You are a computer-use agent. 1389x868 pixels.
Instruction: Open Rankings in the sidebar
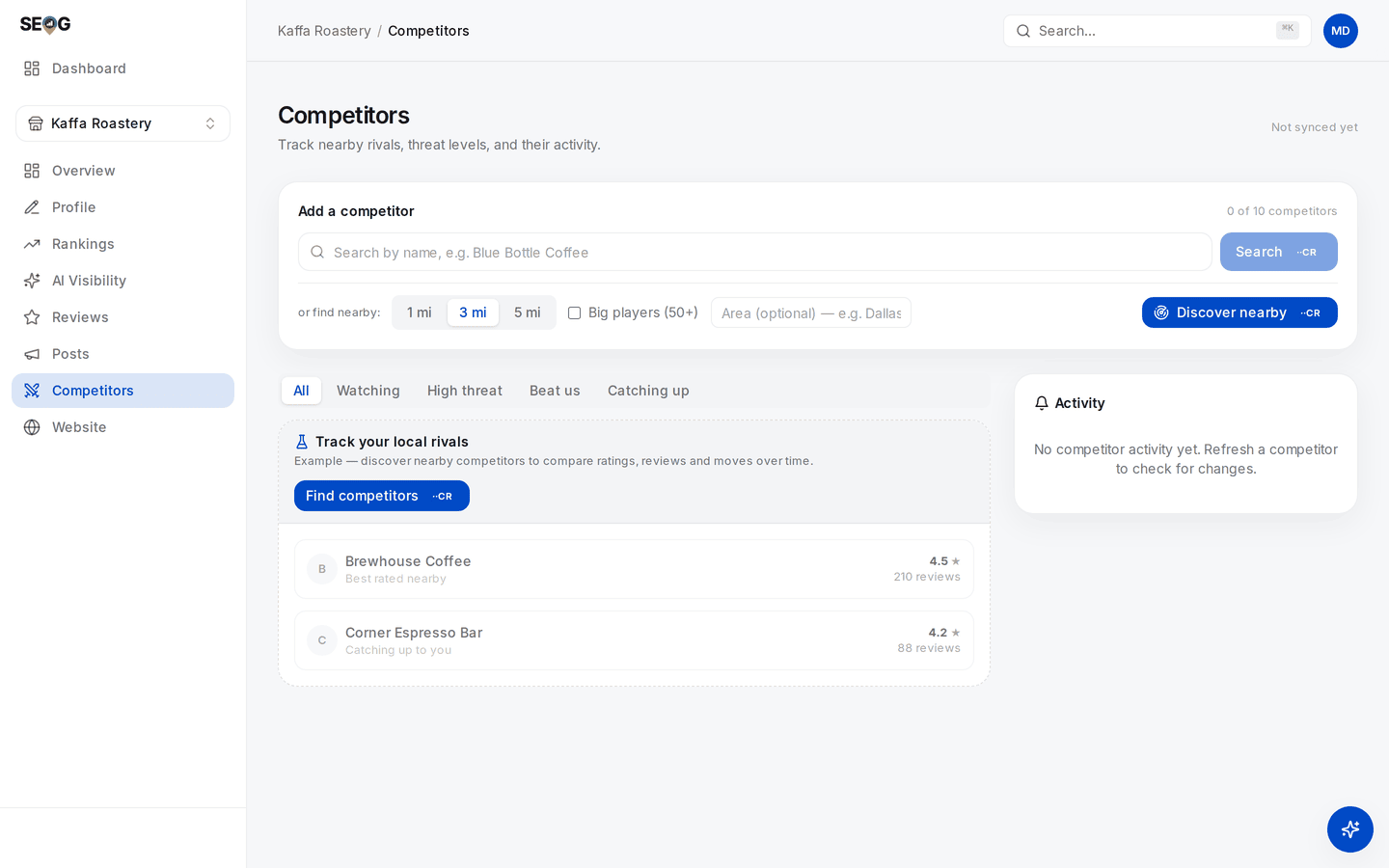123,244
